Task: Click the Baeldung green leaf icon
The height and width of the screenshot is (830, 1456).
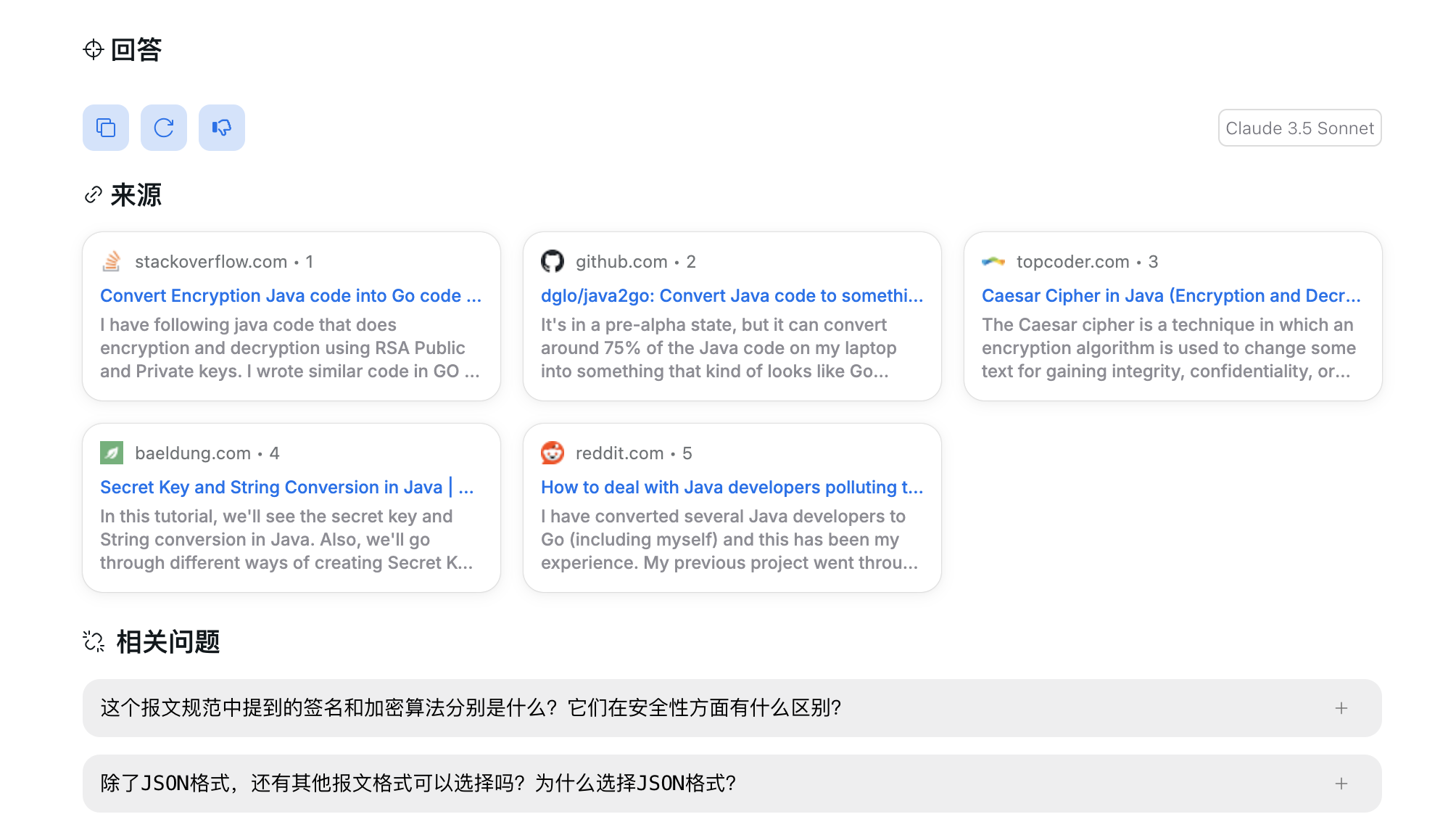Action: 112,453
